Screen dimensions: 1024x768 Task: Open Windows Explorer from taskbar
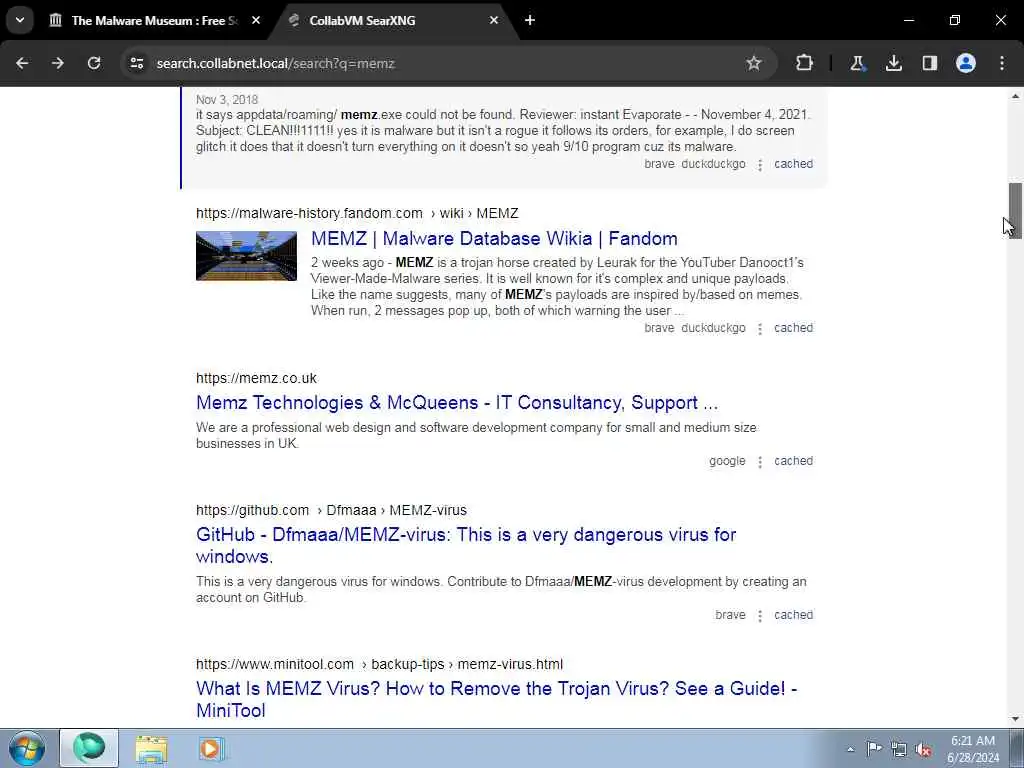(x=152, y=748)
